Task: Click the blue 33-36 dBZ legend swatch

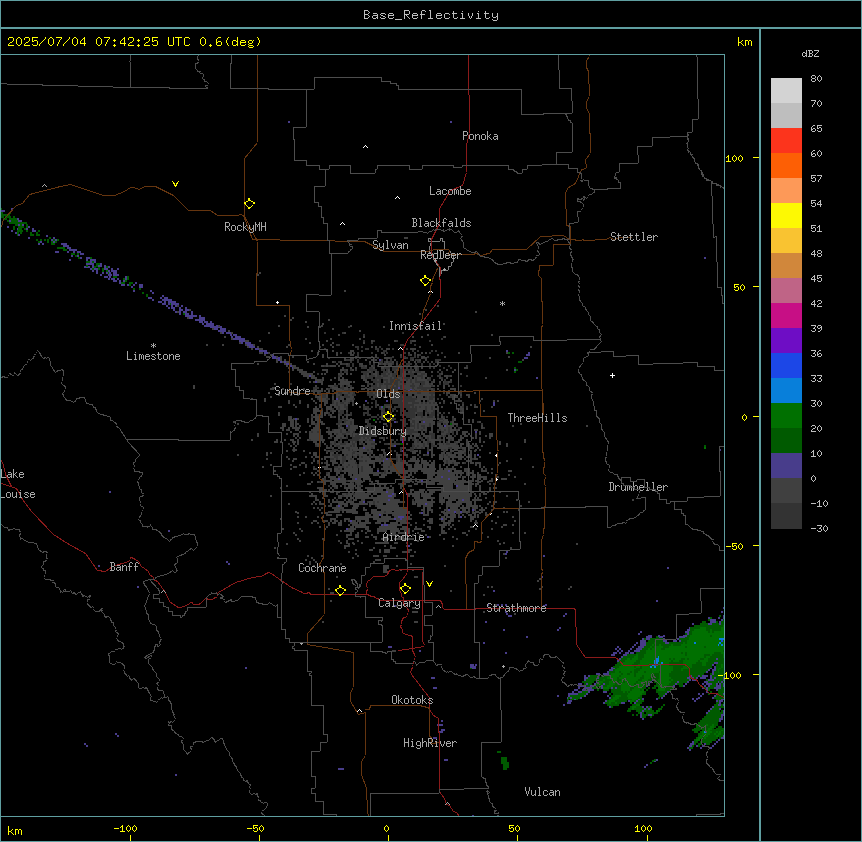Action: pyautogui.click(x=786, y=365)
